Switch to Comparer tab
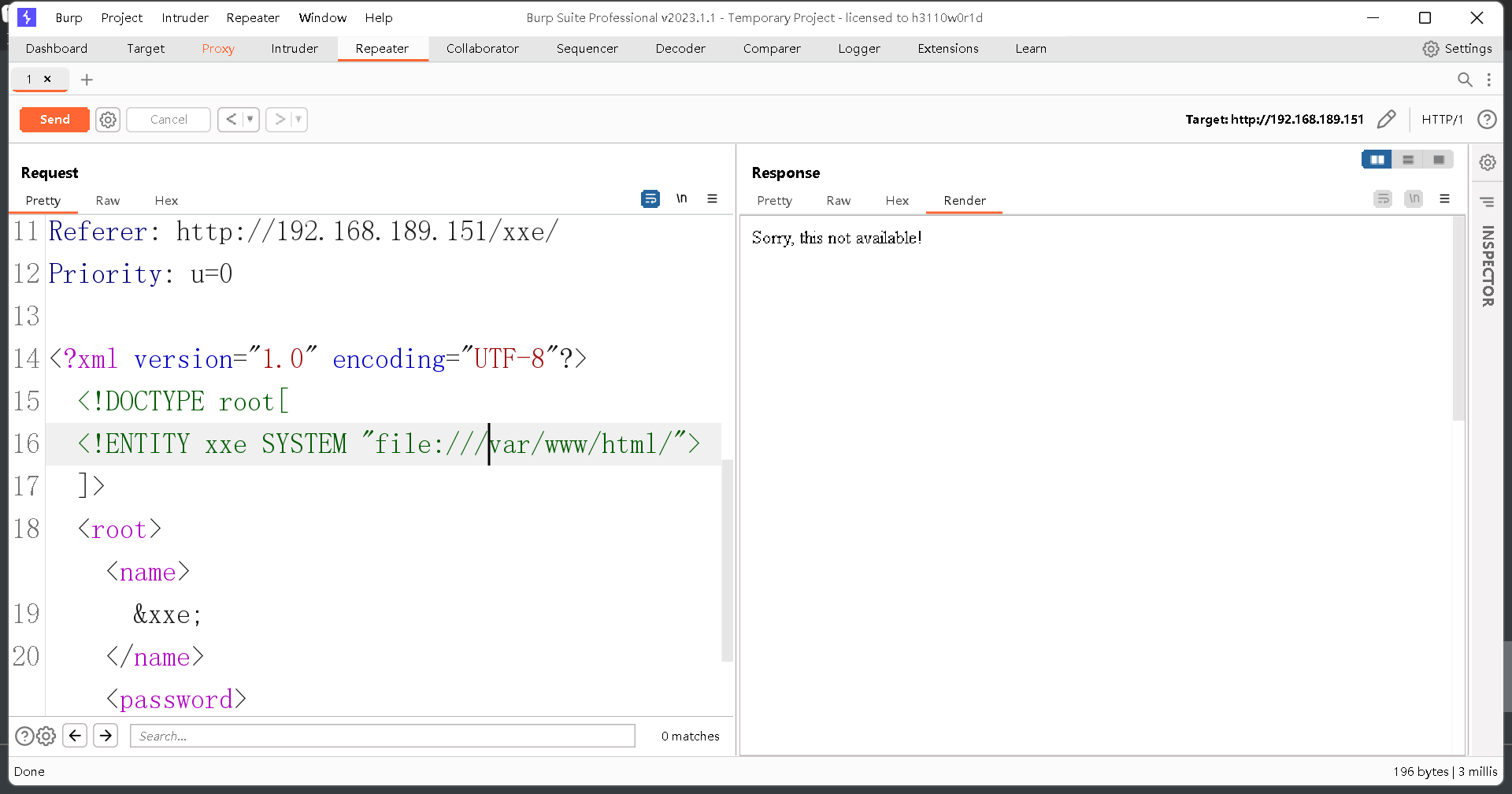Viewport: 1512px width, 794px height. [x=772, y=49]
